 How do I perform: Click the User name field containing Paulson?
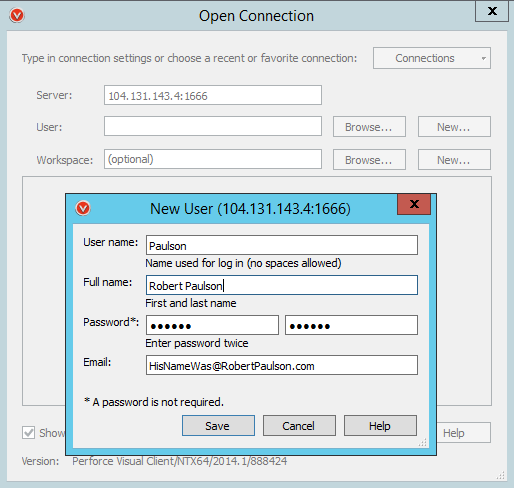tap(282, 245)
